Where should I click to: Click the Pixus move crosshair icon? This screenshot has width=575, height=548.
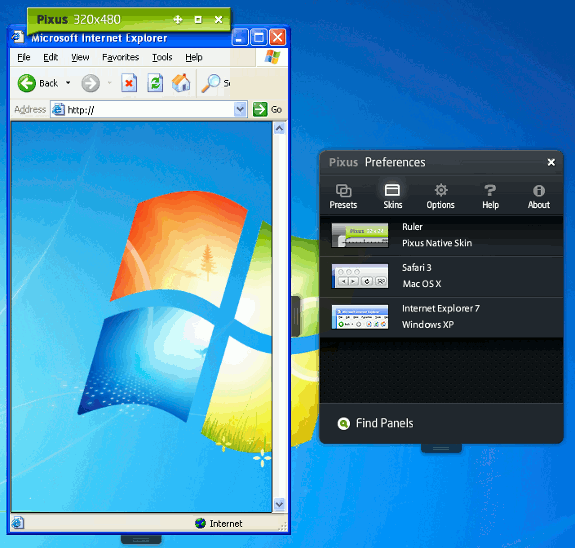pos(178,19)
